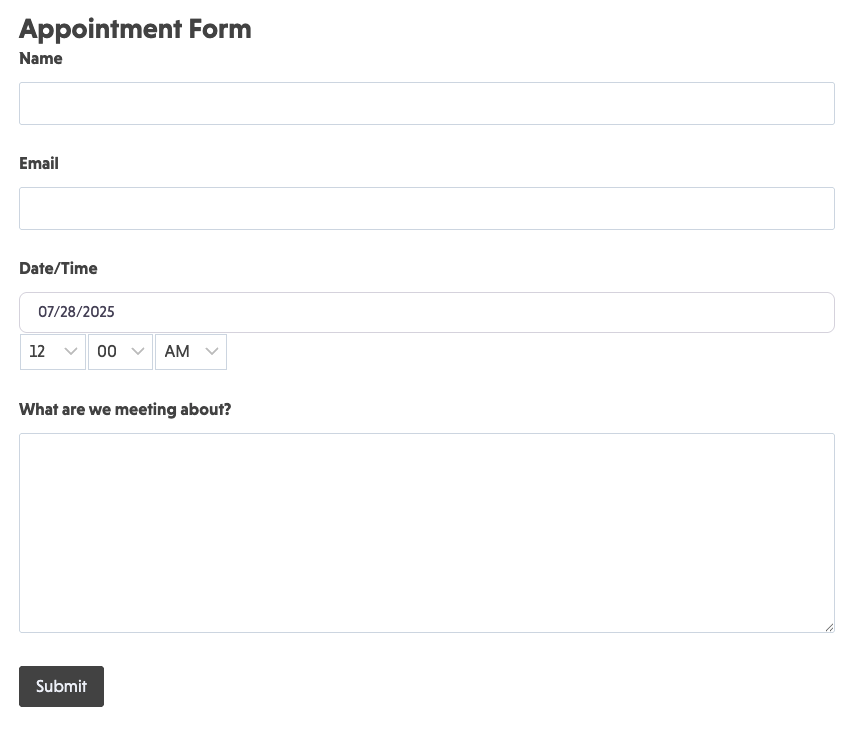Click the "12" value in the hour selector
Viewport: 852px width, 730px height.
coord(38,352)
